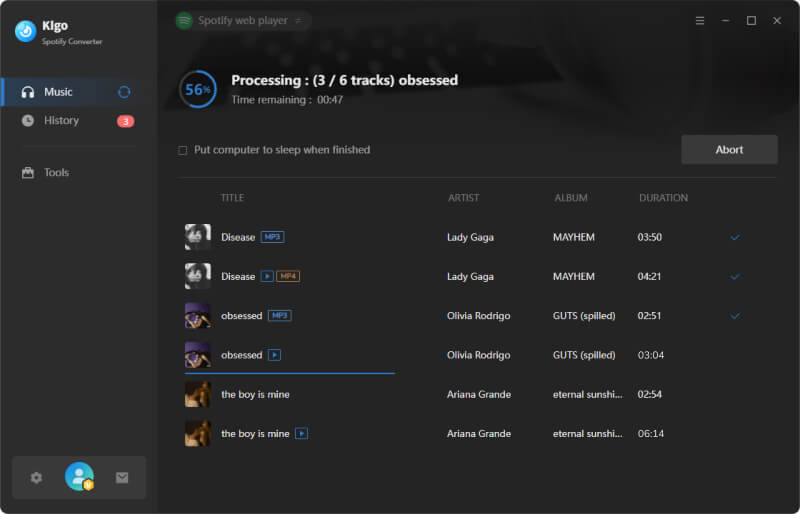
Task: Click the duration 06:14
Action: pyautogui.click(x=651, y=433)
